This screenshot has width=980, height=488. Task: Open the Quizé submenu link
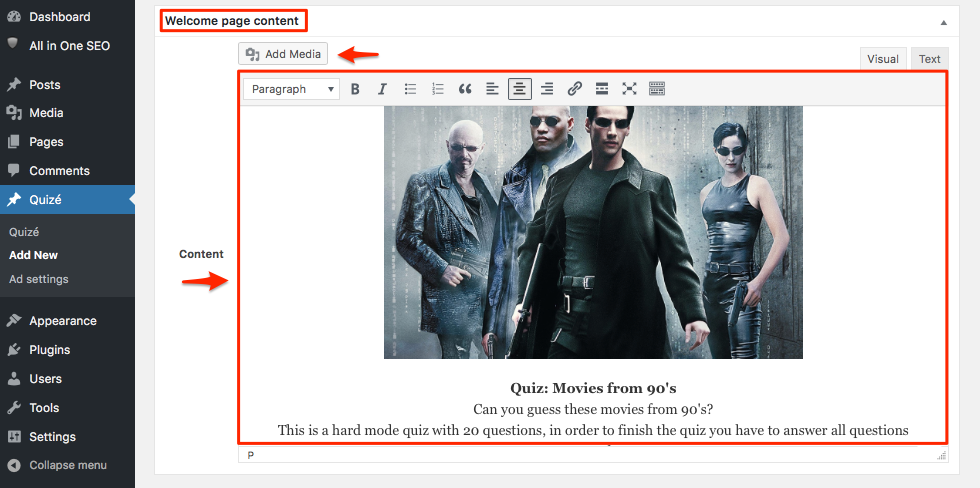24,232
